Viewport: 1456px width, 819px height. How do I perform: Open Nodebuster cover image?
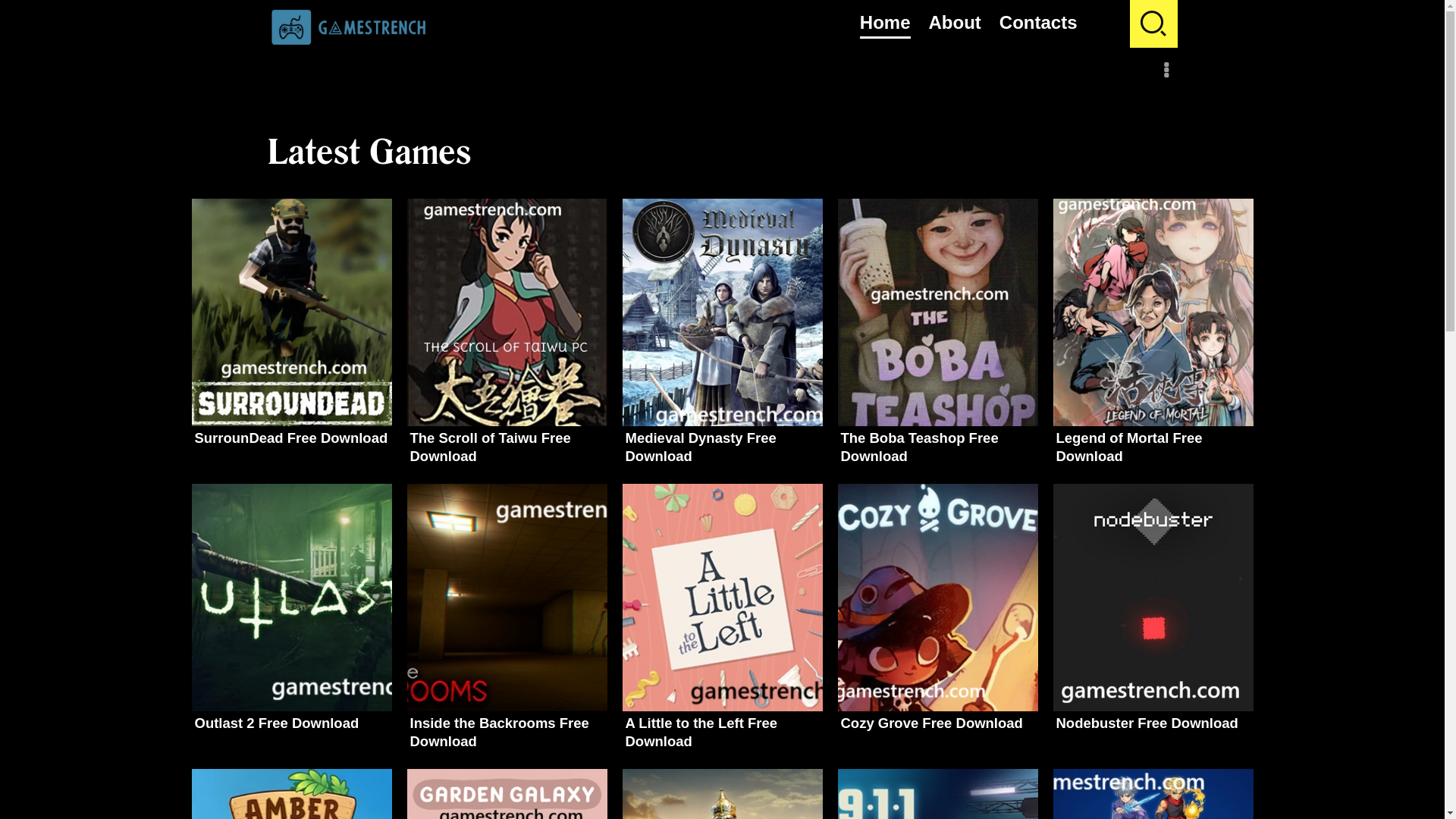coord(1153,598)
